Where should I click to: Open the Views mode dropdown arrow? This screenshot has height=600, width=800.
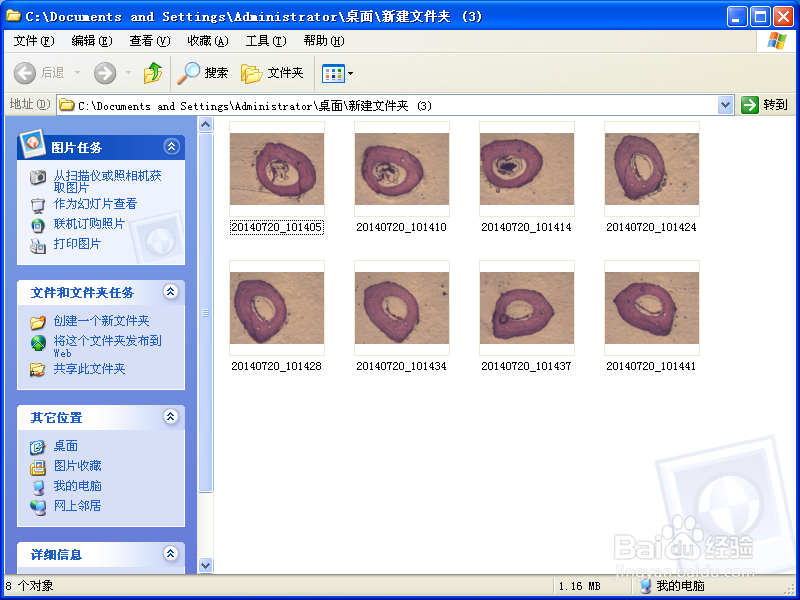351,73
